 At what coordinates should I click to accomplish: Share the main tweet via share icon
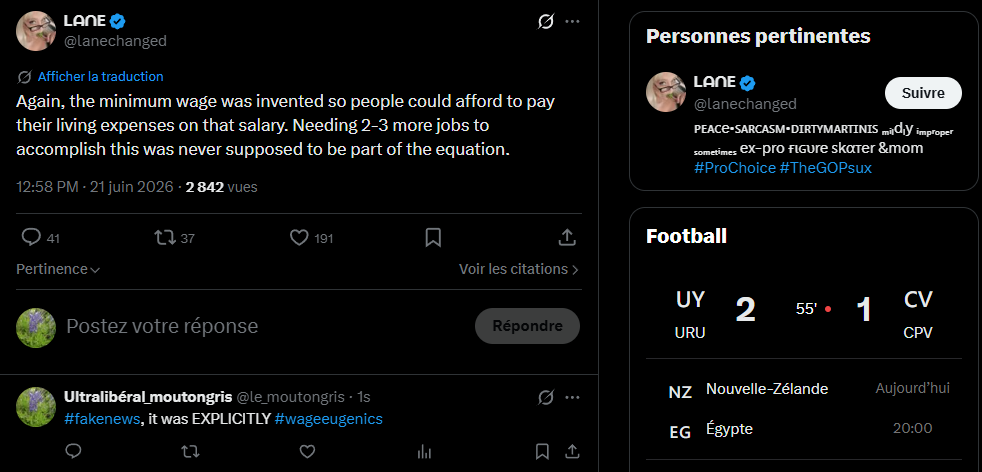(x=567, y=237)
